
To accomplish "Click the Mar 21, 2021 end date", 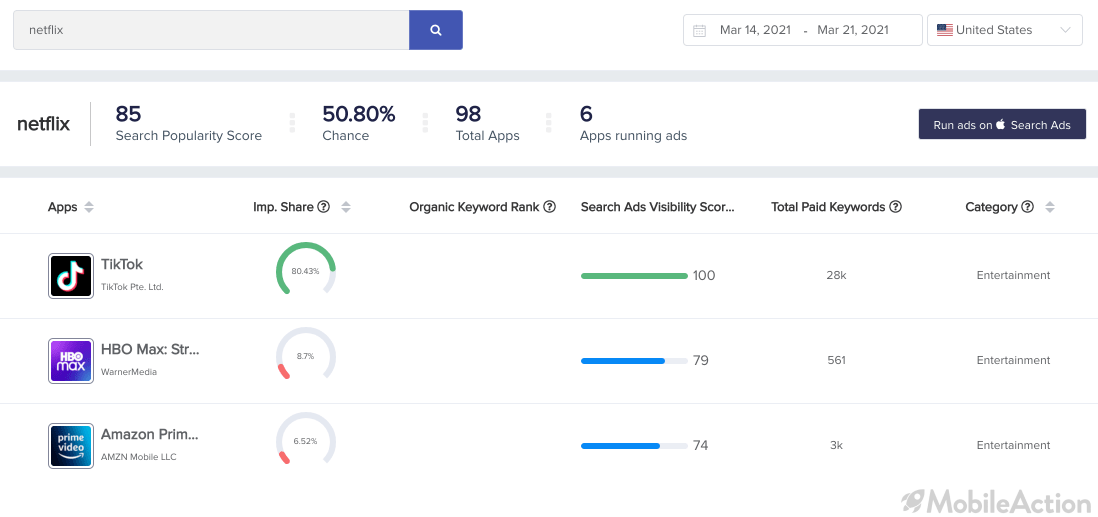I will (x=853, y=30).
